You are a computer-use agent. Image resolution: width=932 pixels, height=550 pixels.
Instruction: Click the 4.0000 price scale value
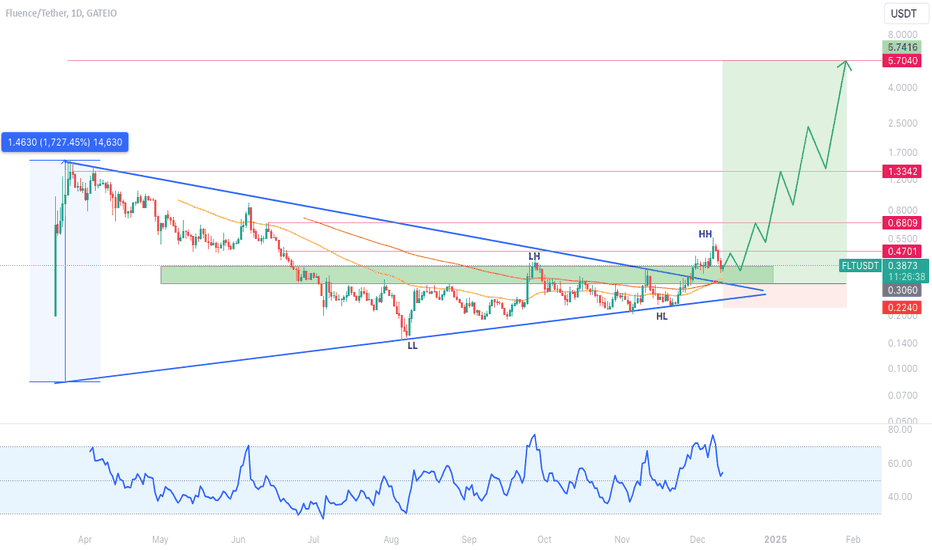click(903, 87)
